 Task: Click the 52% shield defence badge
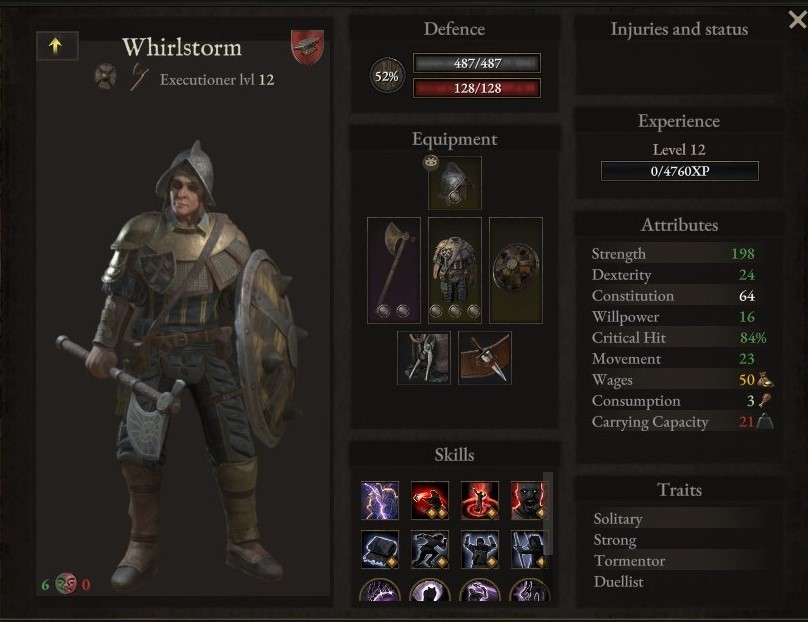(387, 76)
